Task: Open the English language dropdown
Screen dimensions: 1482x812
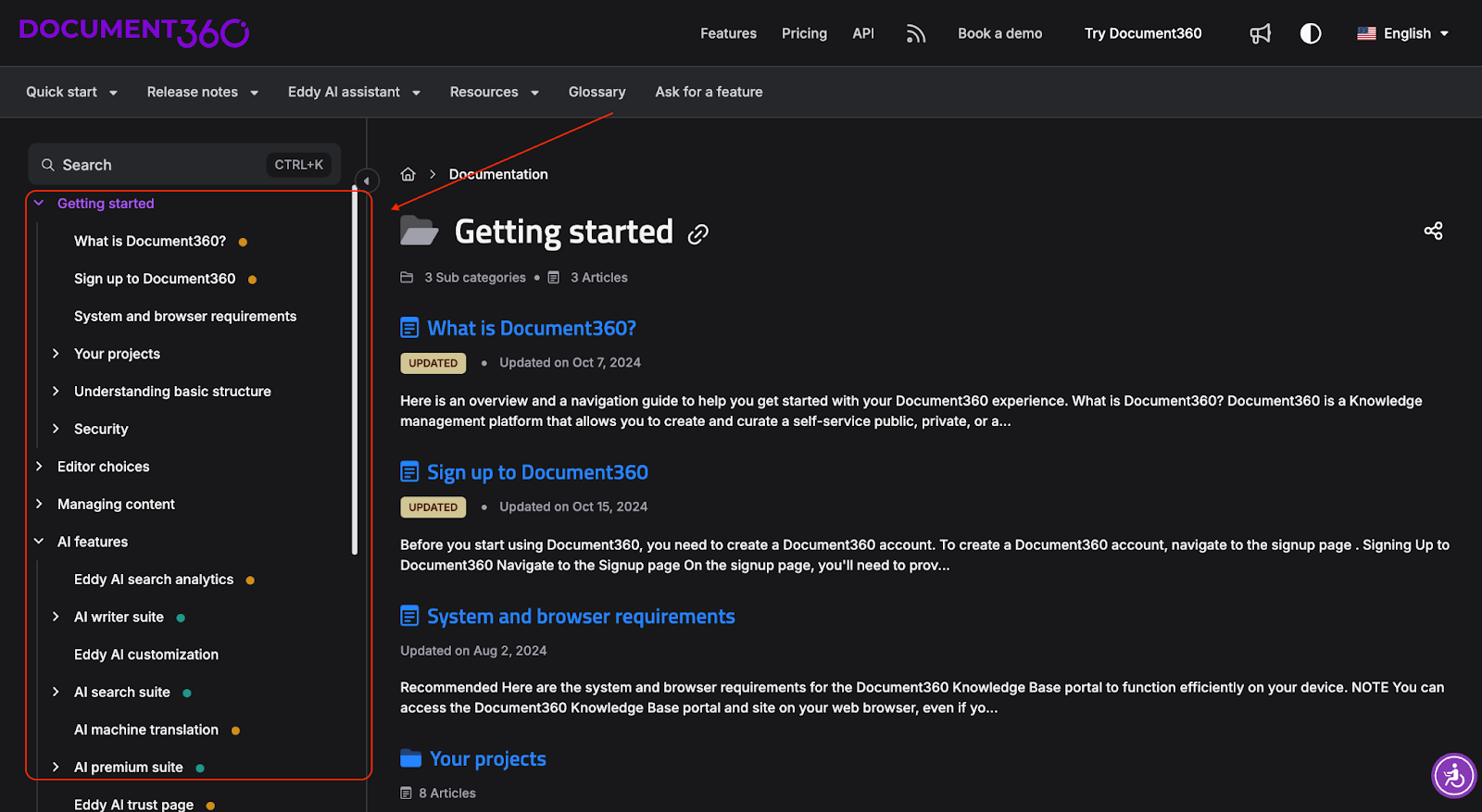Action: [x=1402, y=33]
